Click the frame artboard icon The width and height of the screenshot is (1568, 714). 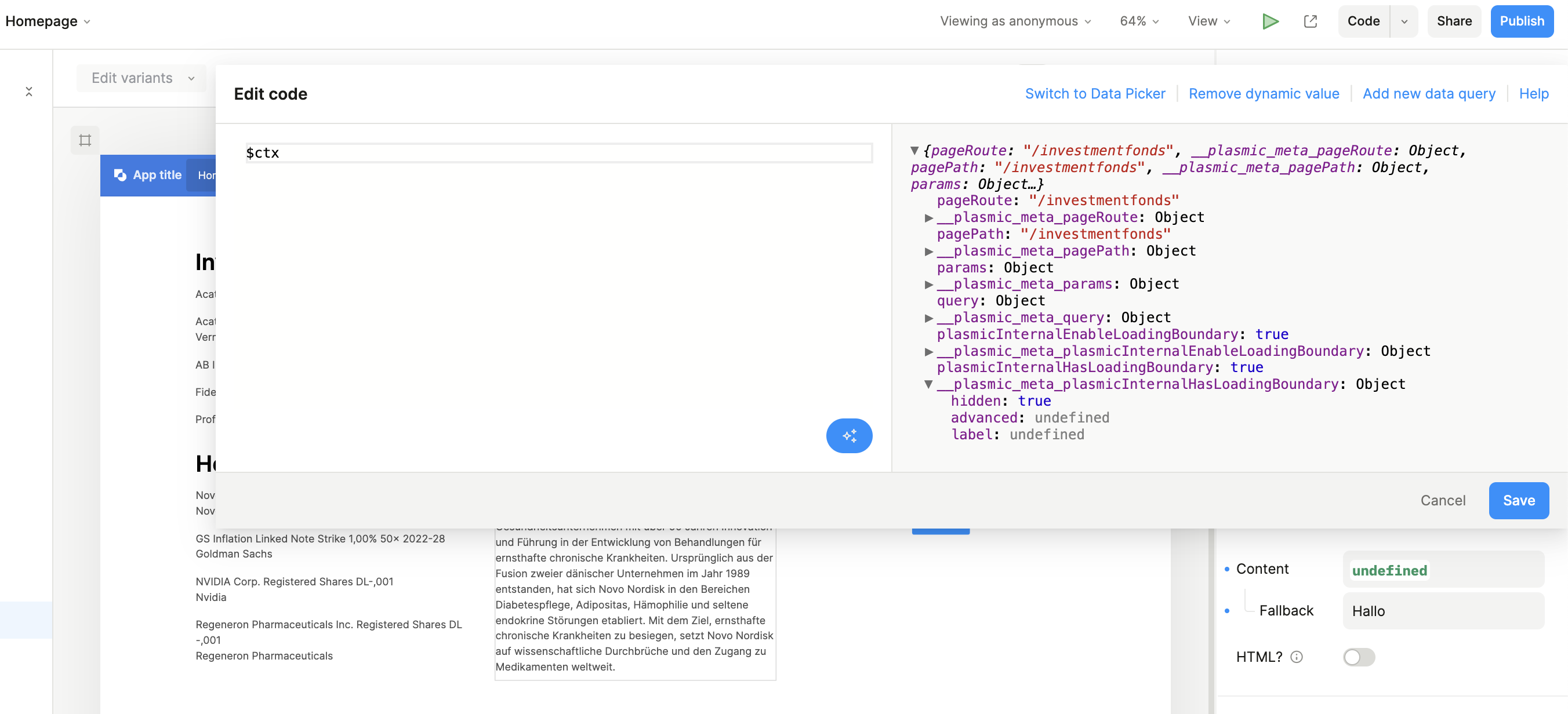point(85,140)
